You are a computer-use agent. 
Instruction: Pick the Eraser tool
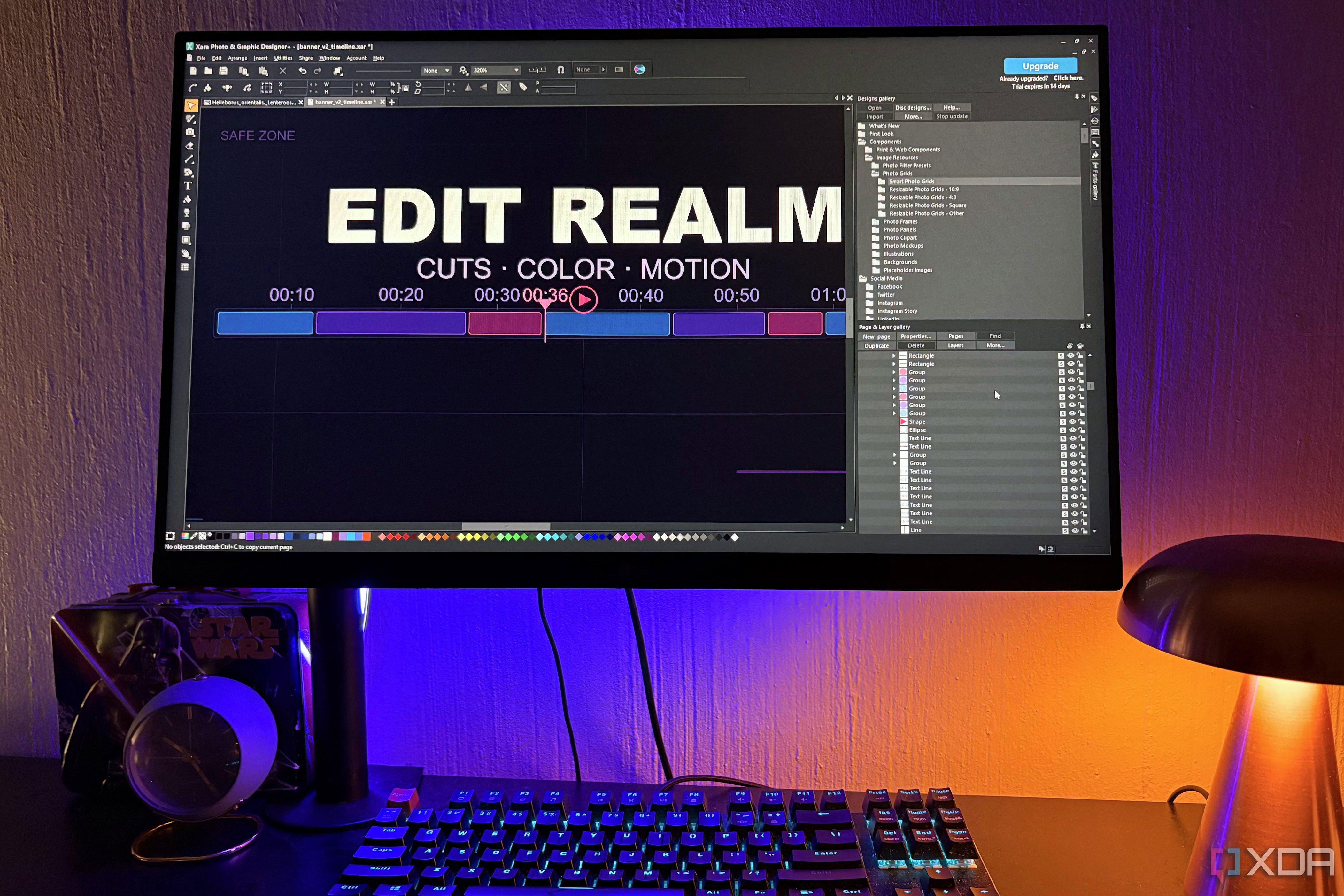point(189,146)
